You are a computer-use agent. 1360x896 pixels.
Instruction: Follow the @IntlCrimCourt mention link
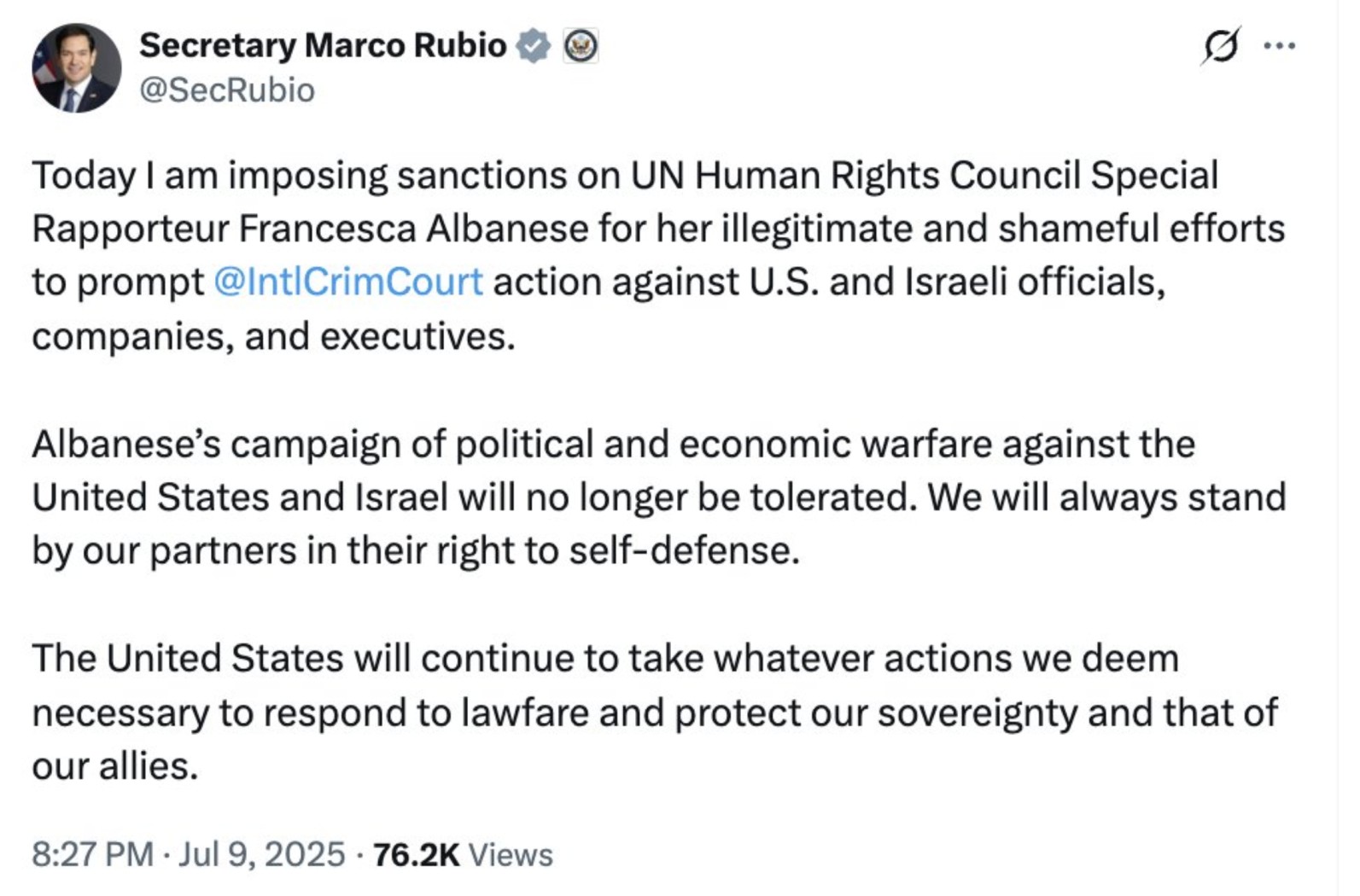click(348, 282)
